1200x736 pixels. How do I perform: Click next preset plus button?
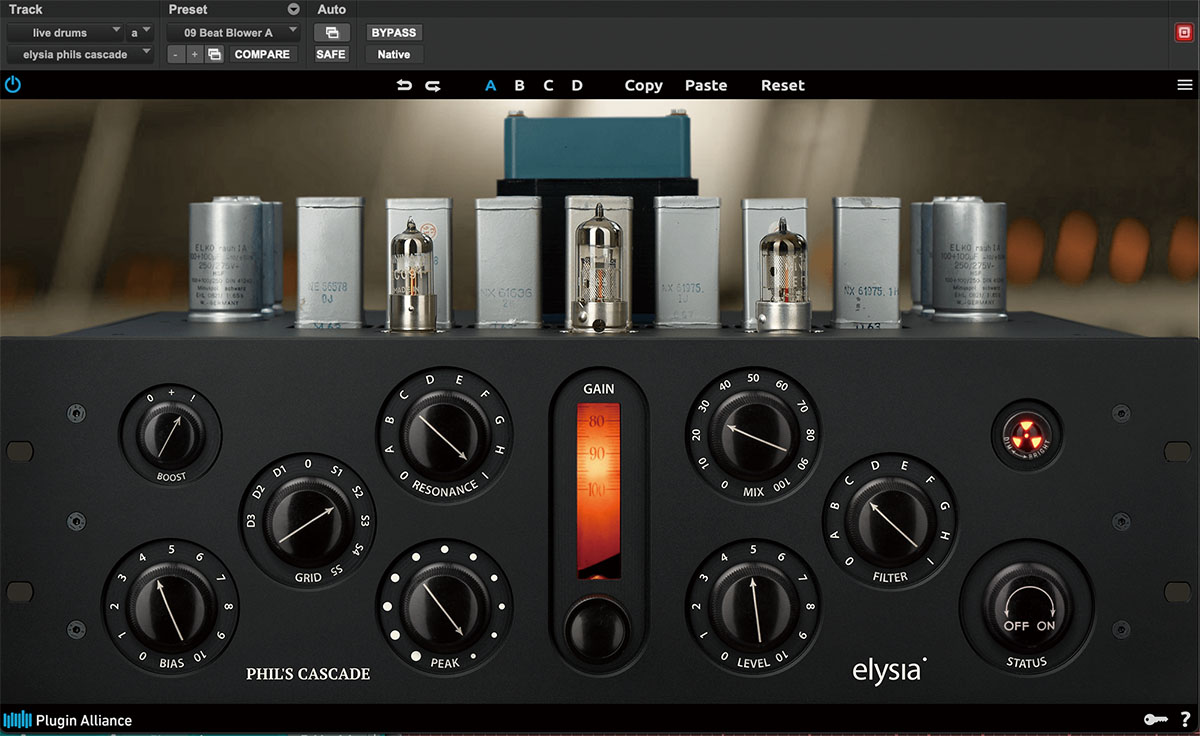[x=195, y=55]
